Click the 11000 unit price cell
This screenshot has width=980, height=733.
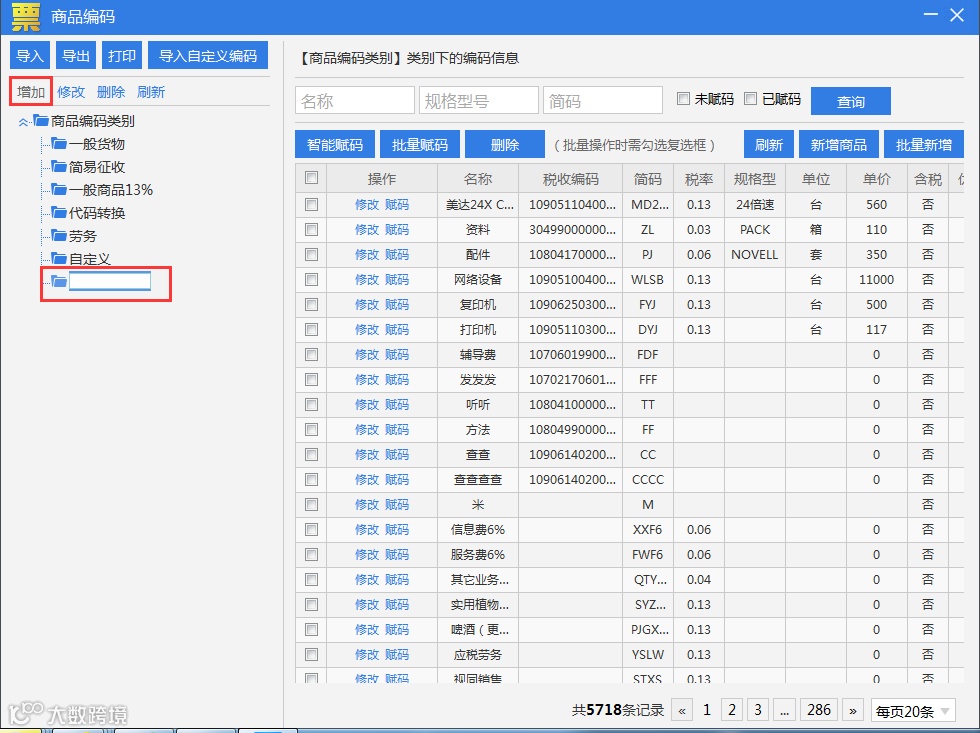[x=876, y=279]
